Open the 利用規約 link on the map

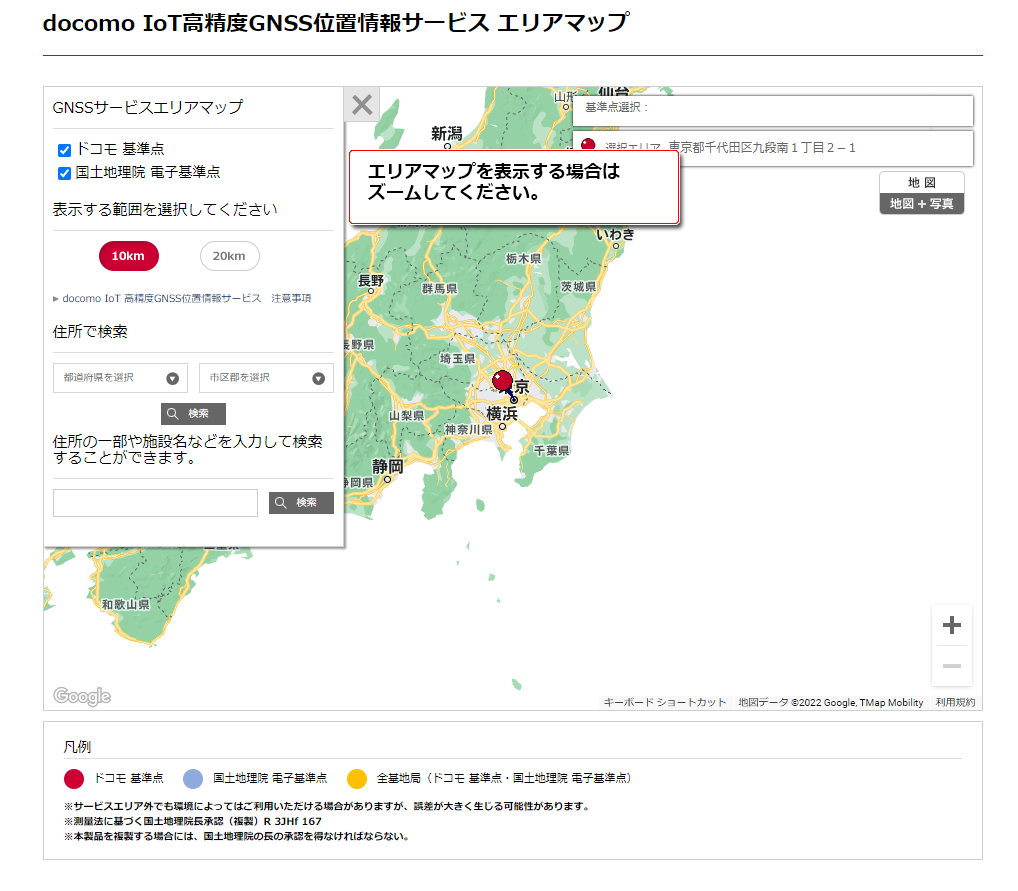point(955,703)
